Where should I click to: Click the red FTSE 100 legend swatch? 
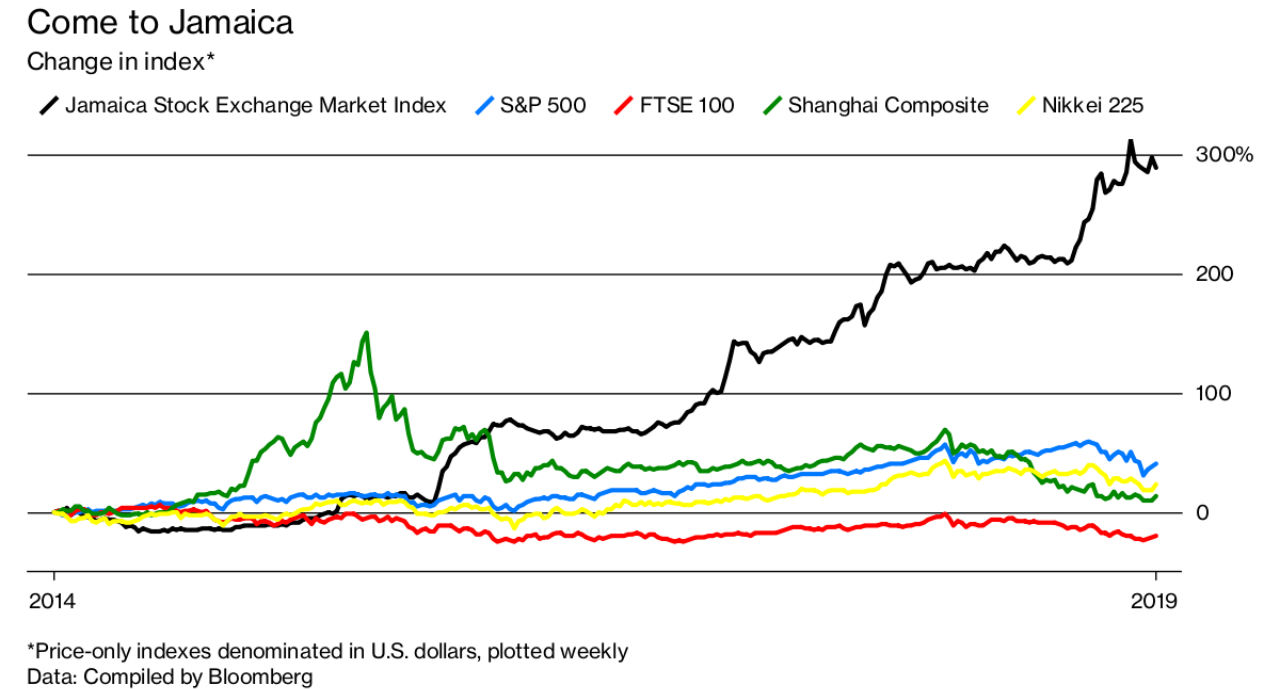pos(622,105)
